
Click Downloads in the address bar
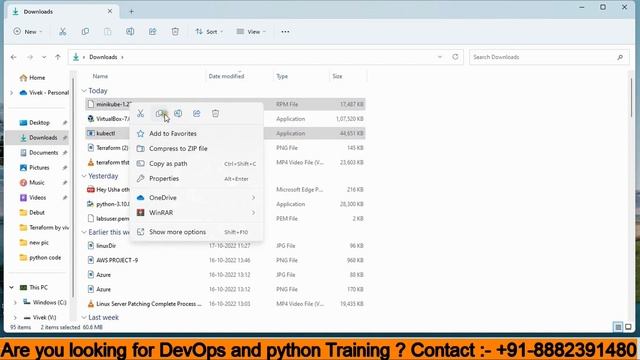pos(103,57)
